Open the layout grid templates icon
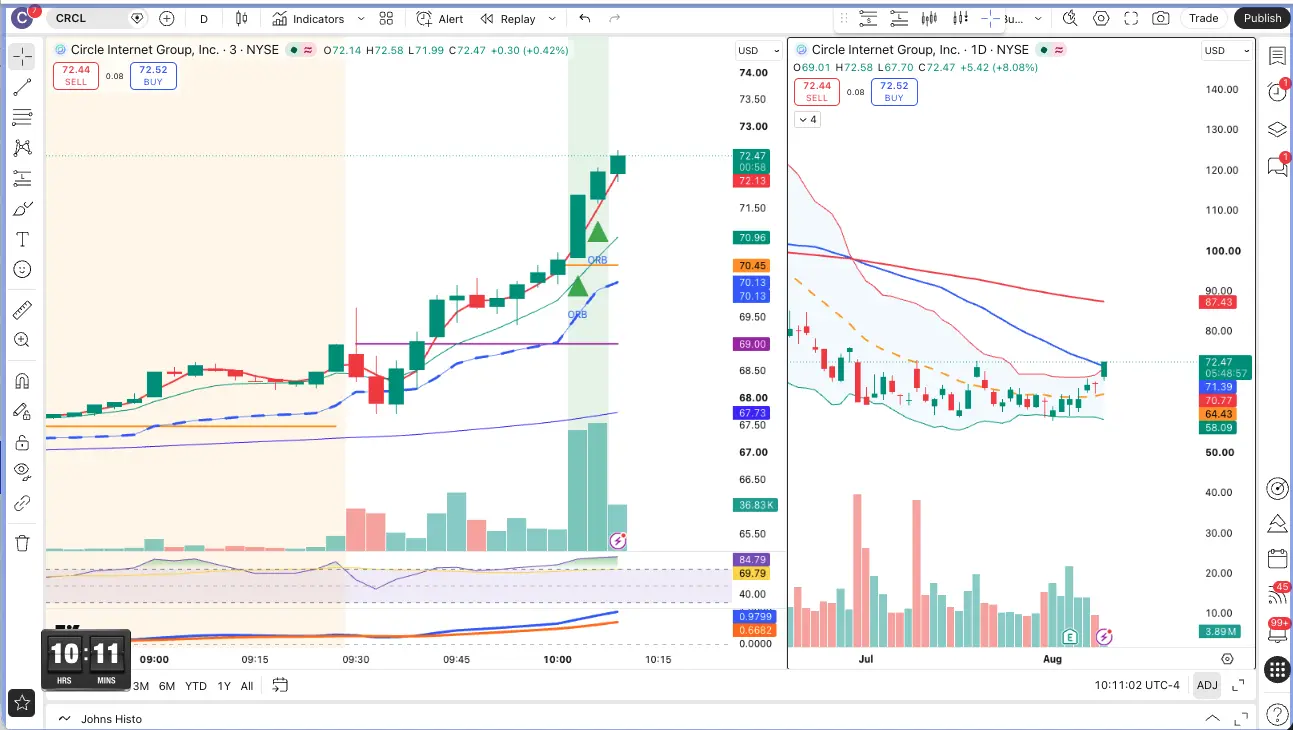 click(386, 18)
